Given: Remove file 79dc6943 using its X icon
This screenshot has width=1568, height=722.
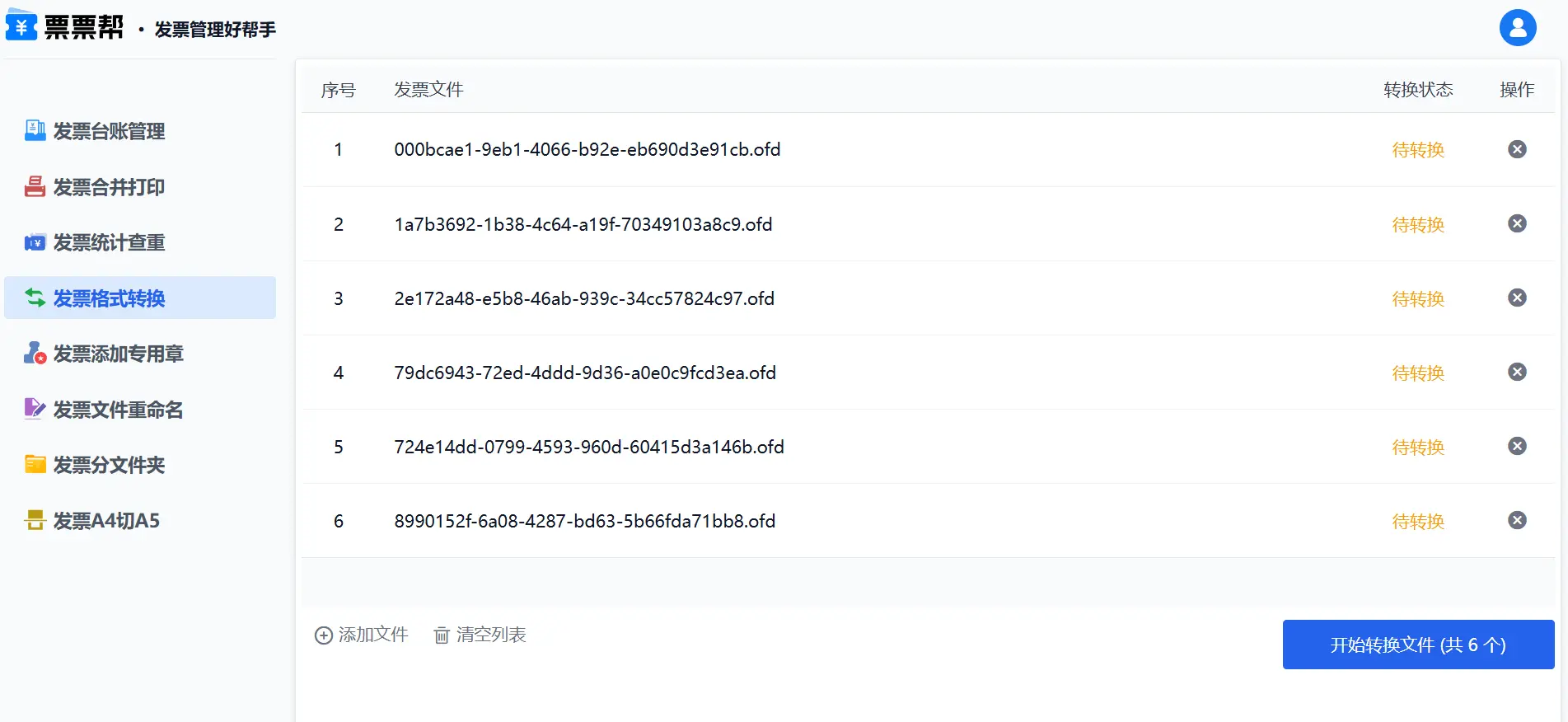Looking at the screenshot, I should click(1517, 372).
